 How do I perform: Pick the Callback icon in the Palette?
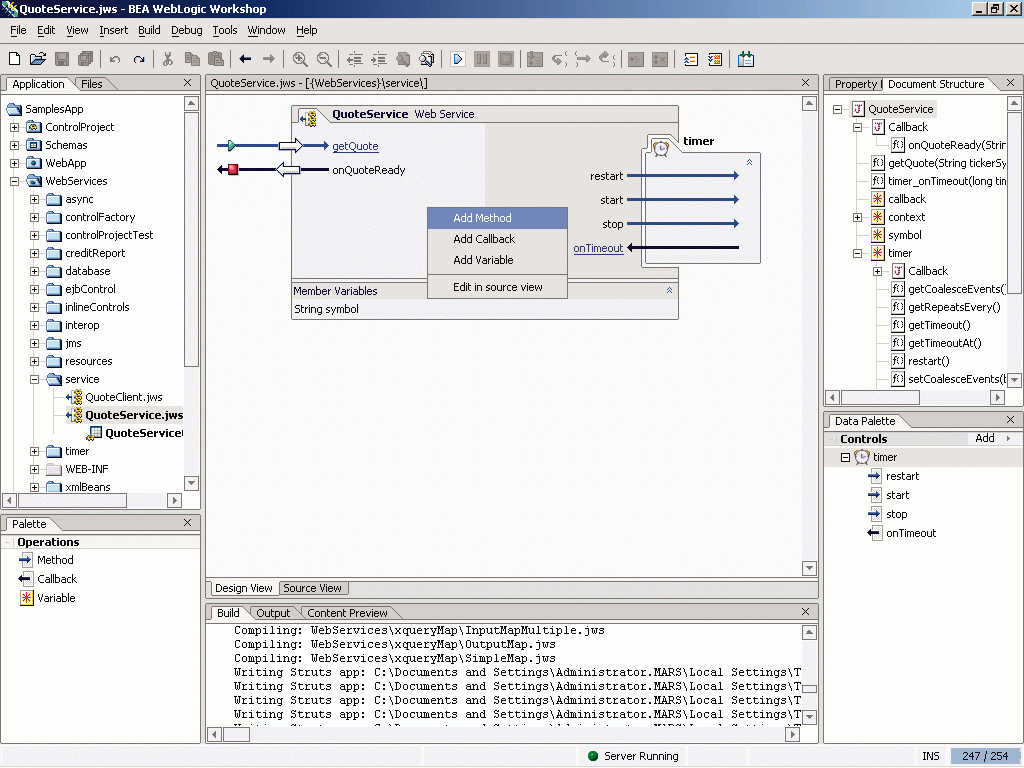click(x=25, y=579)
